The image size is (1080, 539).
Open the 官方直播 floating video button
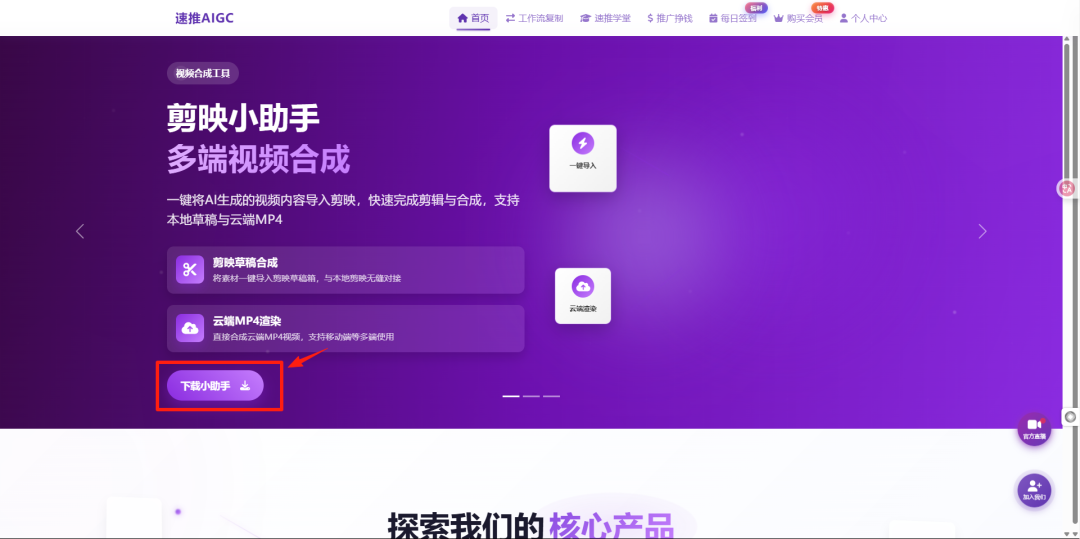(x=1034, y=429)
